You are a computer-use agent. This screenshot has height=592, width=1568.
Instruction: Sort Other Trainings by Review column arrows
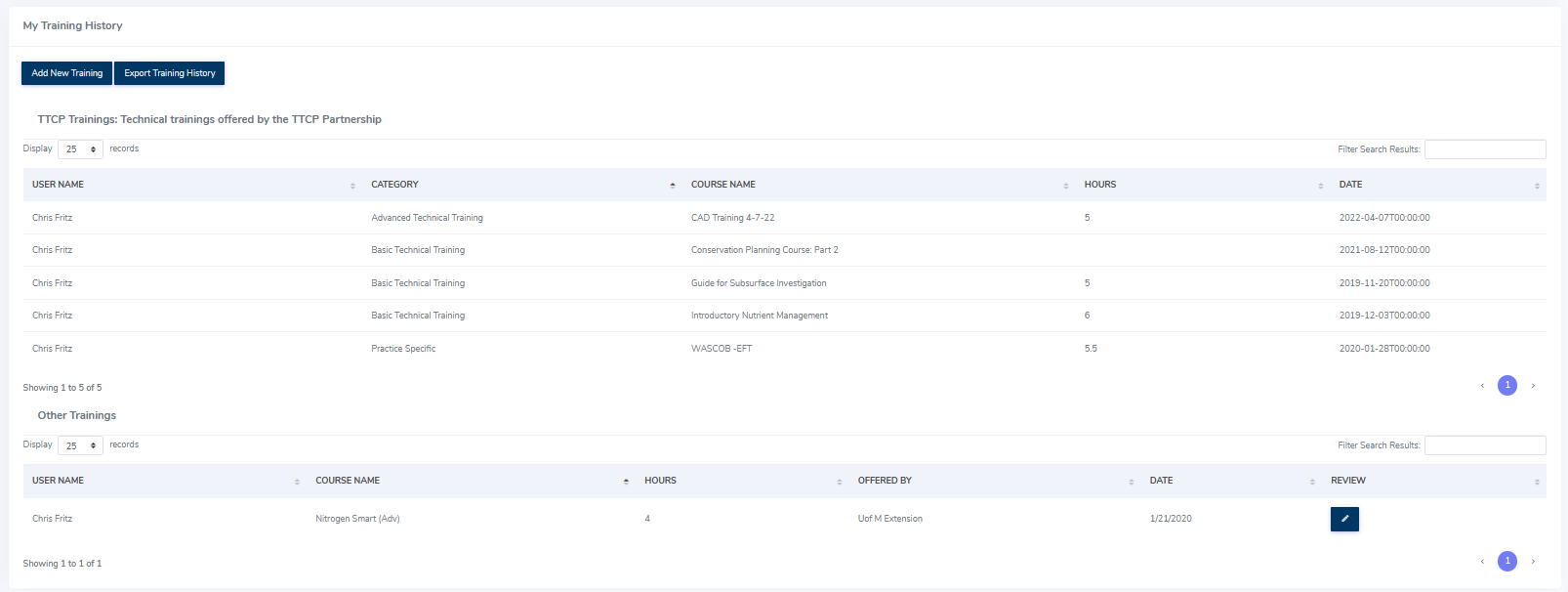pyautogui.click(x=1537, y=482)
